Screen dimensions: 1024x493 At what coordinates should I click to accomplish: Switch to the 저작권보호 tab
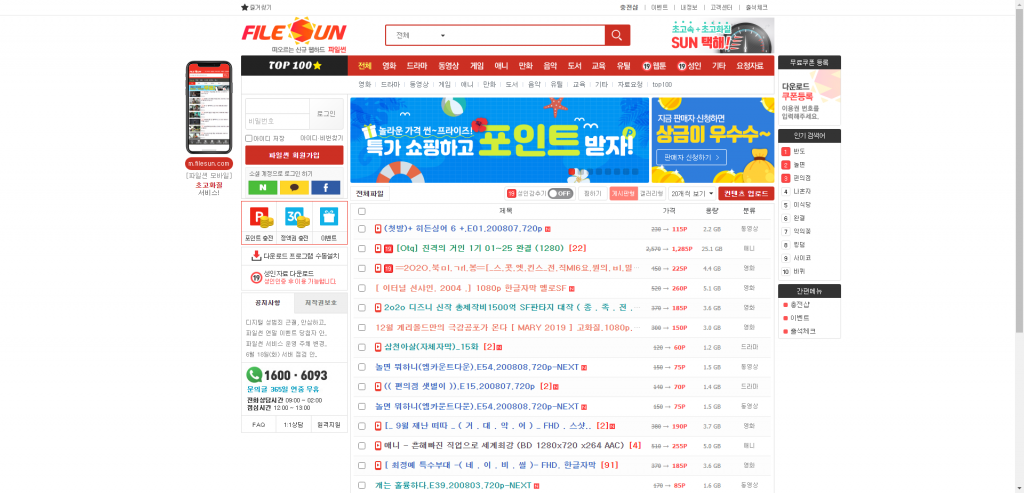(321, 303)
